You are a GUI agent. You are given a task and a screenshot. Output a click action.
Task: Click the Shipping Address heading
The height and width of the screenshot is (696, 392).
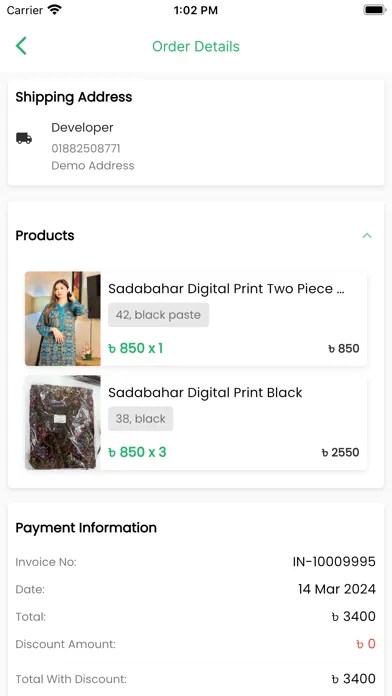click(x=74, y=97)
